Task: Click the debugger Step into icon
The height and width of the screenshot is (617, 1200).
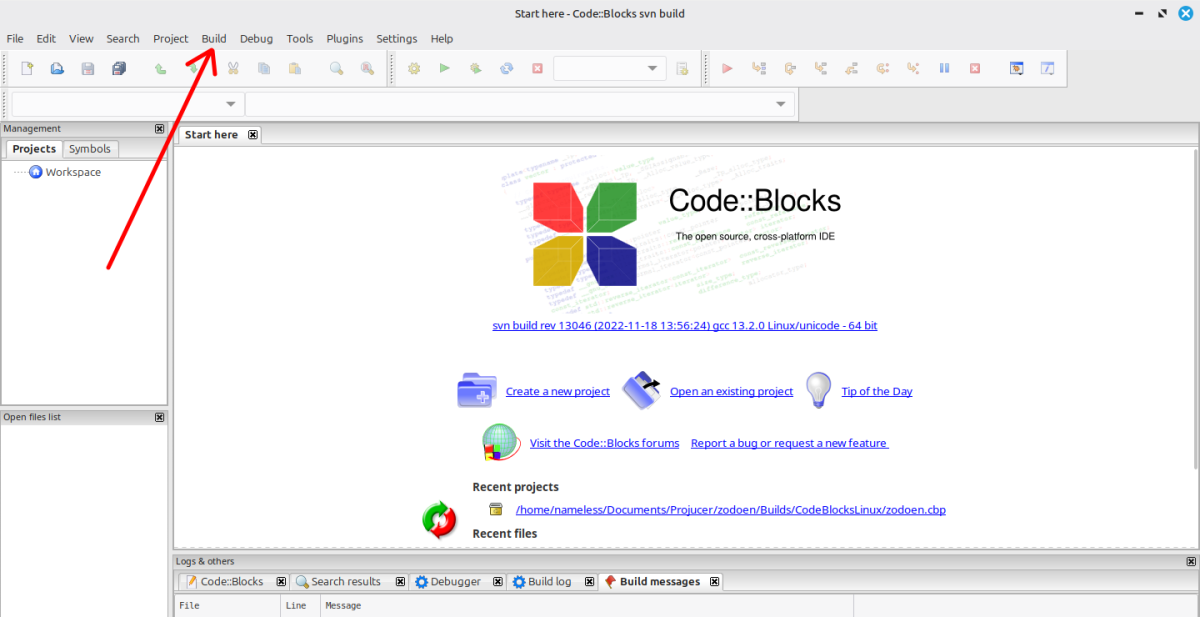Action: tap(821, 69)
